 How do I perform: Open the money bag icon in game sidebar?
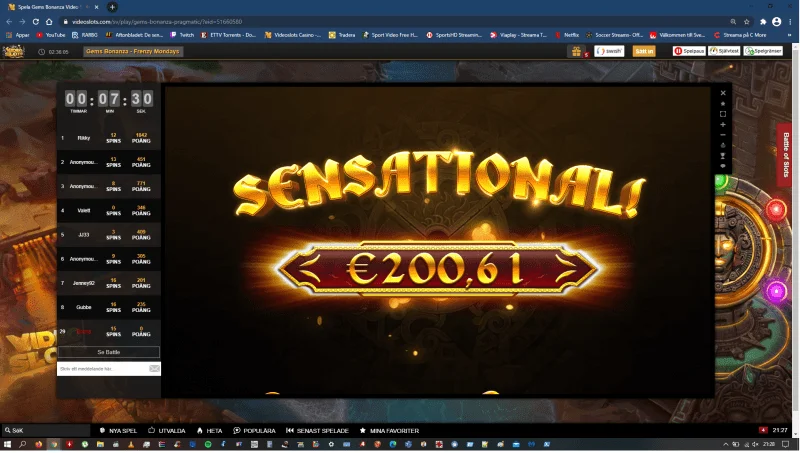click(x=723, y=145)
